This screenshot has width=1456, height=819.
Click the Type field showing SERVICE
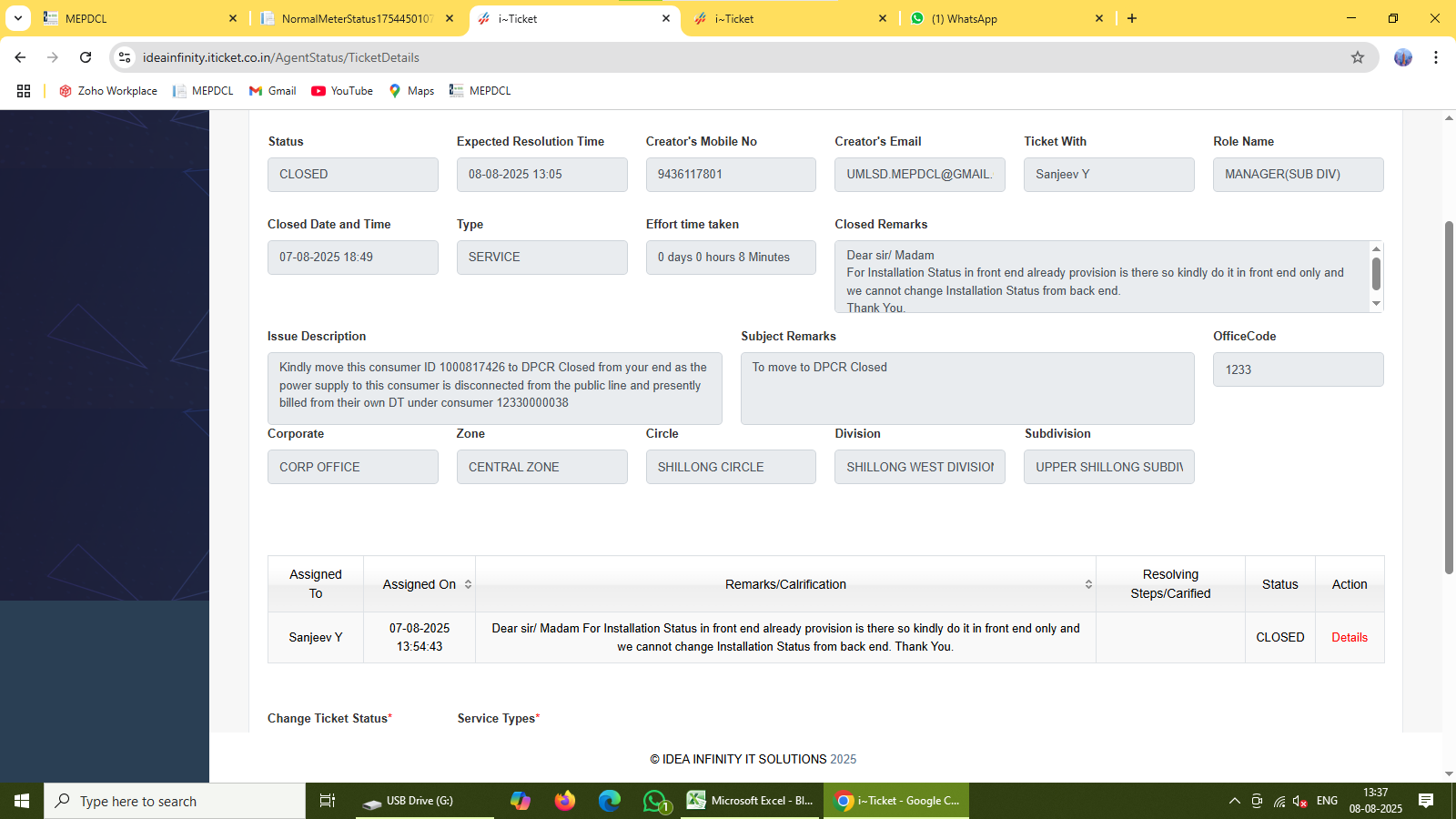(x=542, y=258)
